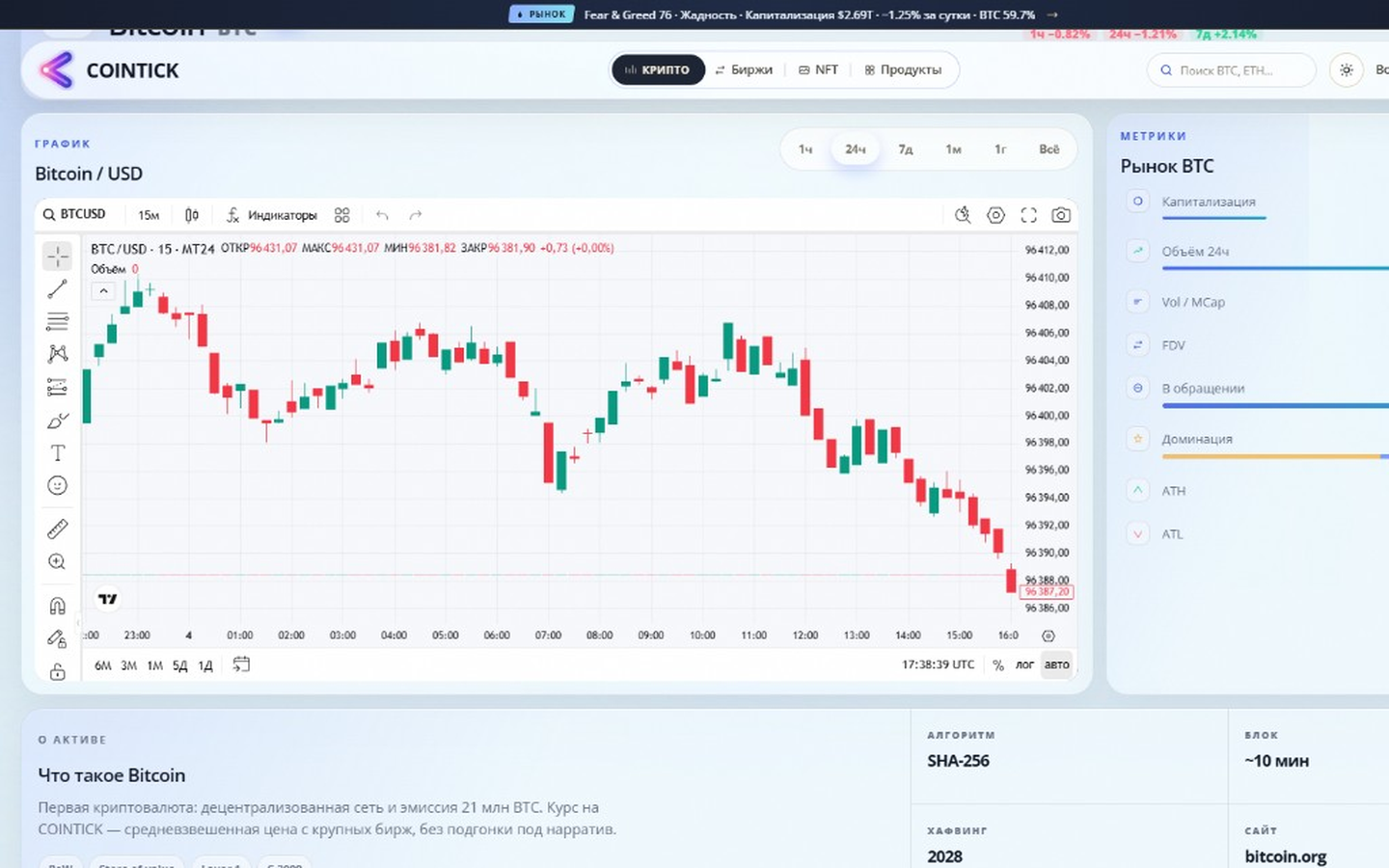
Task: Open the Fibonacci retracement tool
Action: [58, 321]
